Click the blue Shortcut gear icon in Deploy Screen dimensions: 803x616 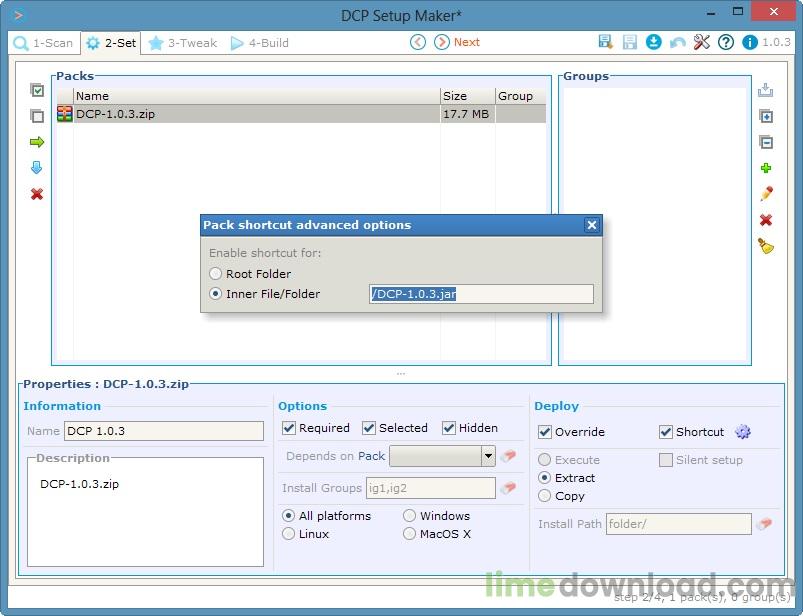[x=742, y=431]
